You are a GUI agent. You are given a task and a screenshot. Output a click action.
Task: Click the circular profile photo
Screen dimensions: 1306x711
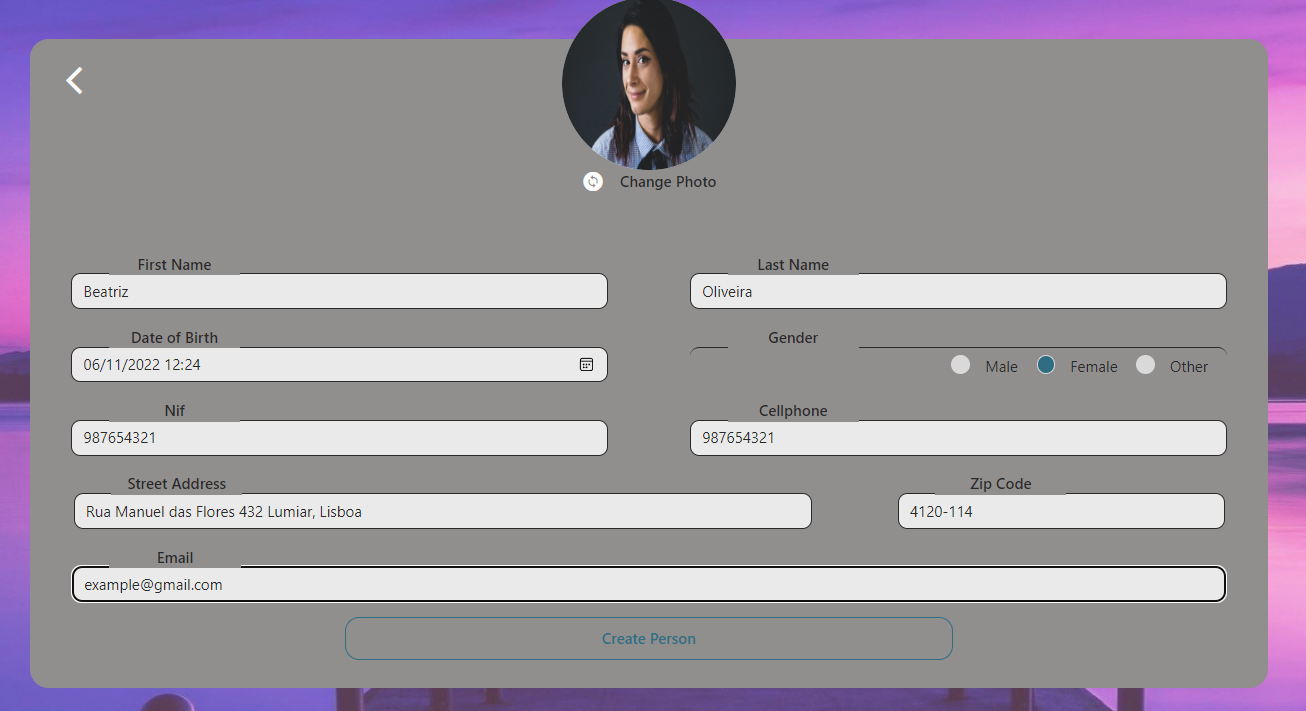[x=648, y=83]
